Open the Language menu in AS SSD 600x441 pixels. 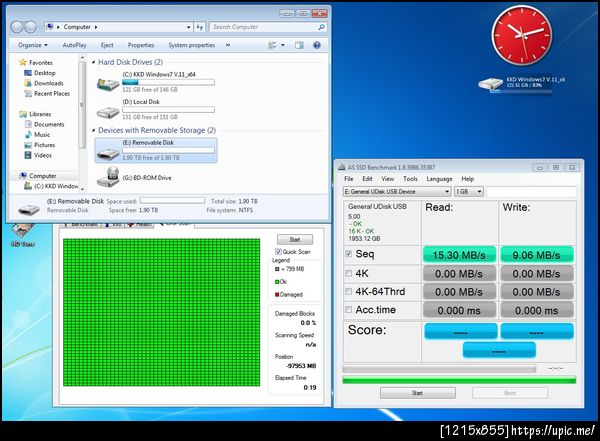coord(439,179)
